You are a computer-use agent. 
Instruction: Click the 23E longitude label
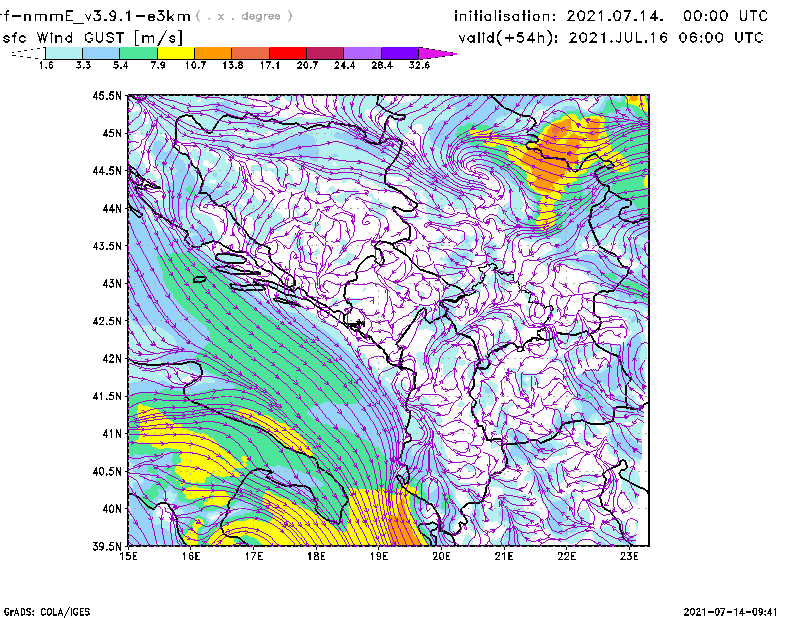629,556
